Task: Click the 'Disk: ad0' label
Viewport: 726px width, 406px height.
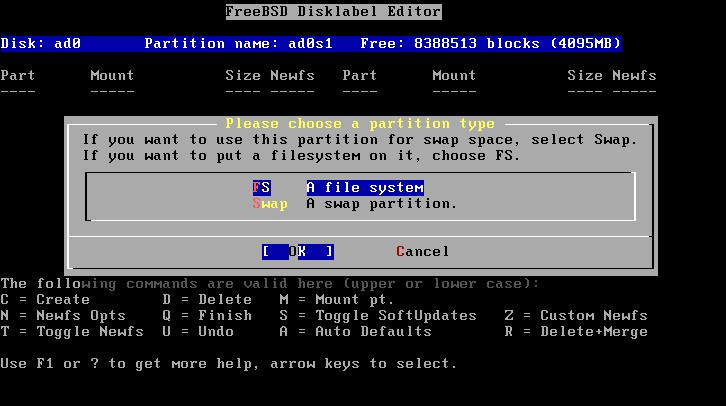Action: [41, 44]
